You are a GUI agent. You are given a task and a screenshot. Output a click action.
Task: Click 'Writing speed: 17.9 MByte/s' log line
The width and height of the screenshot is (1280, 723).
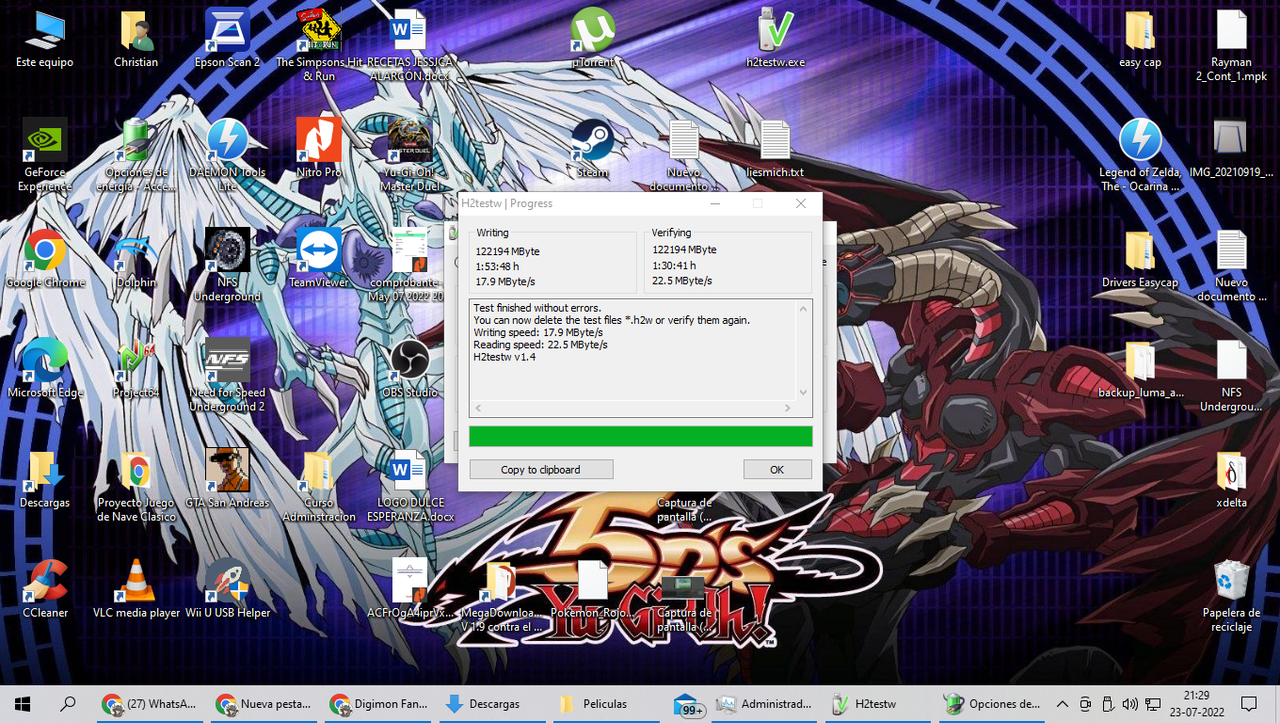[538, 332]
